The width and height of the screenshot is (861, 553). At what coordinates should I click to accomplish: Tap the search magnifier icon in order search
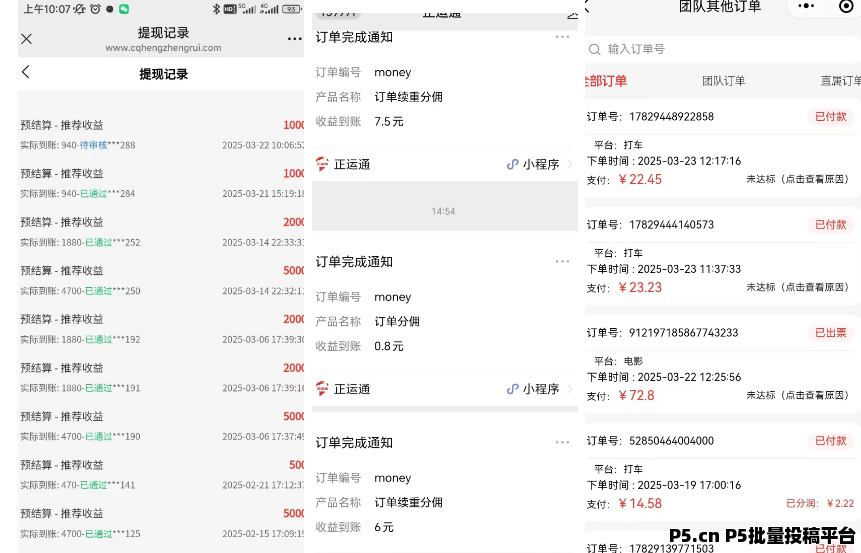point(594,49)
